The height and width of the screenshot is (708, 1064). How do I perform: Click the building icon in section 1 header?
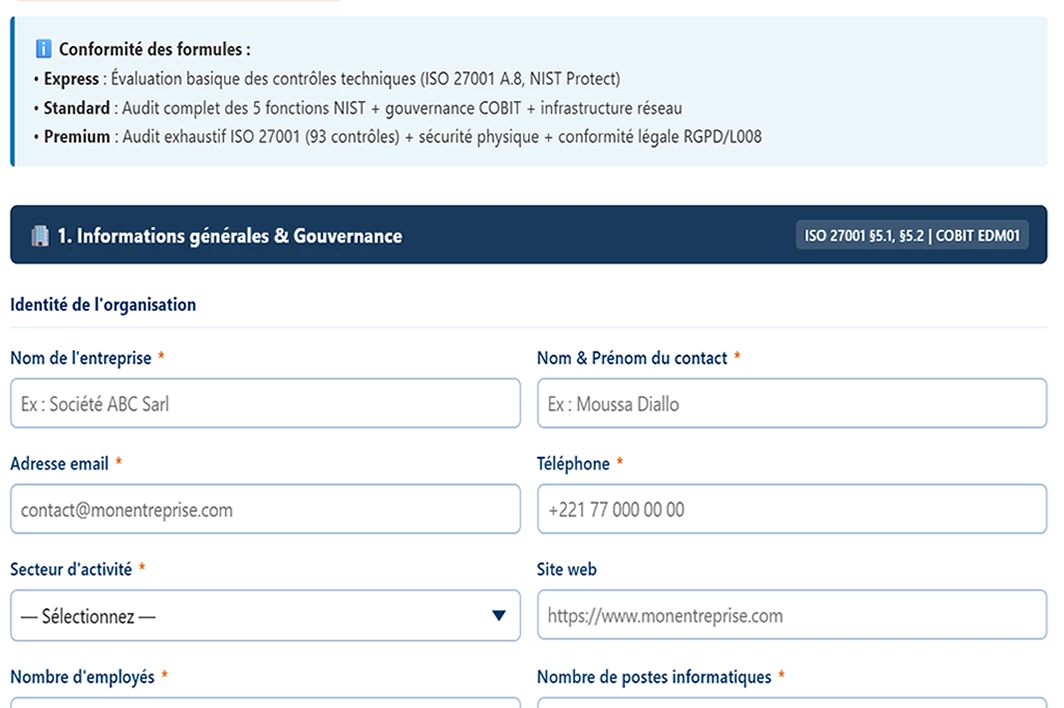(40, 236)
